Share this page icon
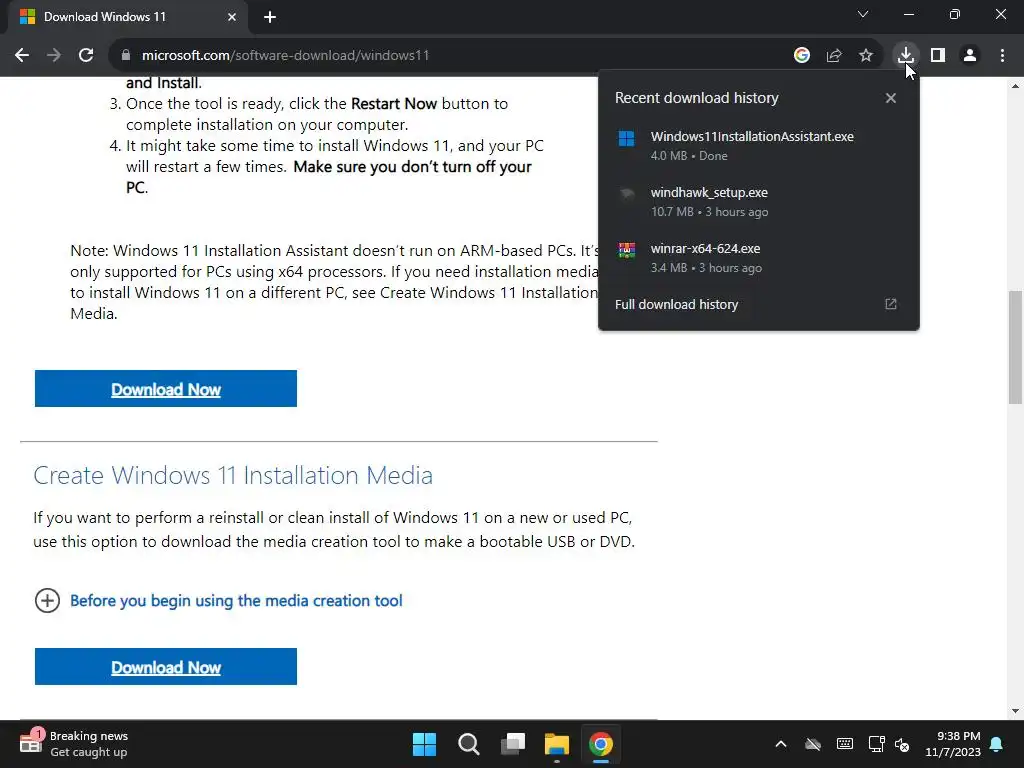1024x768 pixels. tap(834, 56)
